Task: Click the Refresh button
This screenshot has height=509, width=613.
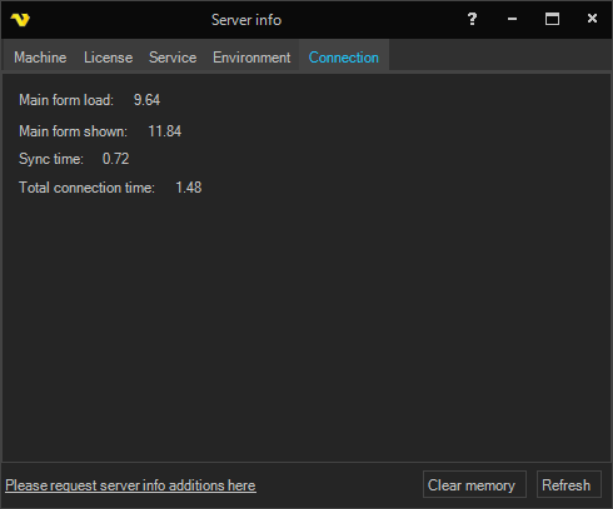Action: [x=566, y=485]
